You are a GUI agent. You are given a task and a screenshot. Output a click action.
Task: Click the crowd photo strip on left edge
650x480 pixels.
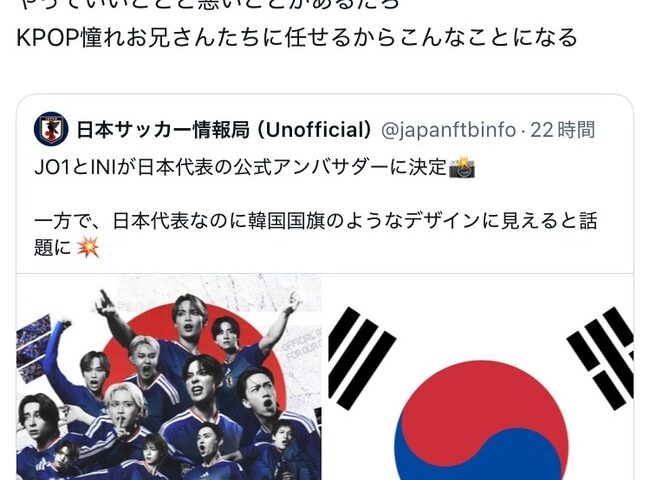pyautogui.click(x=31, y=348)
